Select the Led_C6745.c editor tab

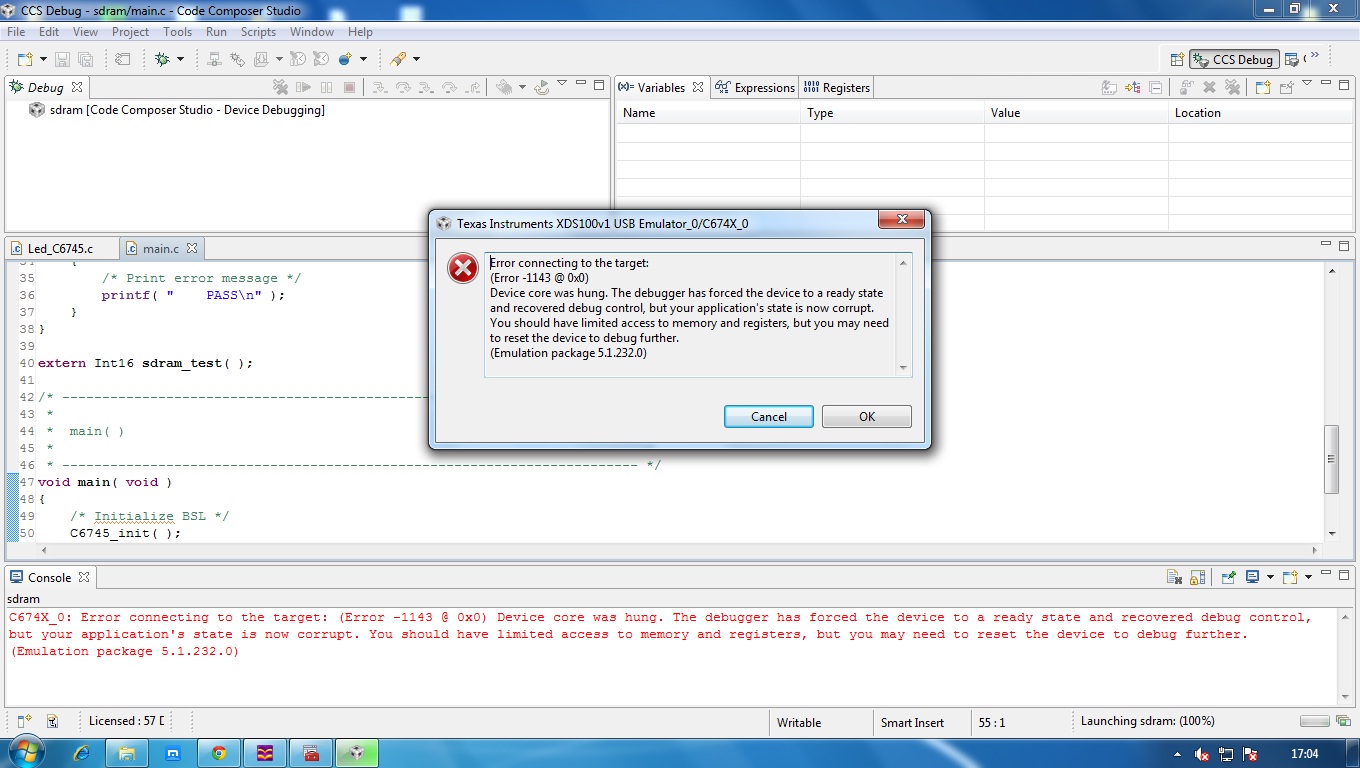pos(60,248)
